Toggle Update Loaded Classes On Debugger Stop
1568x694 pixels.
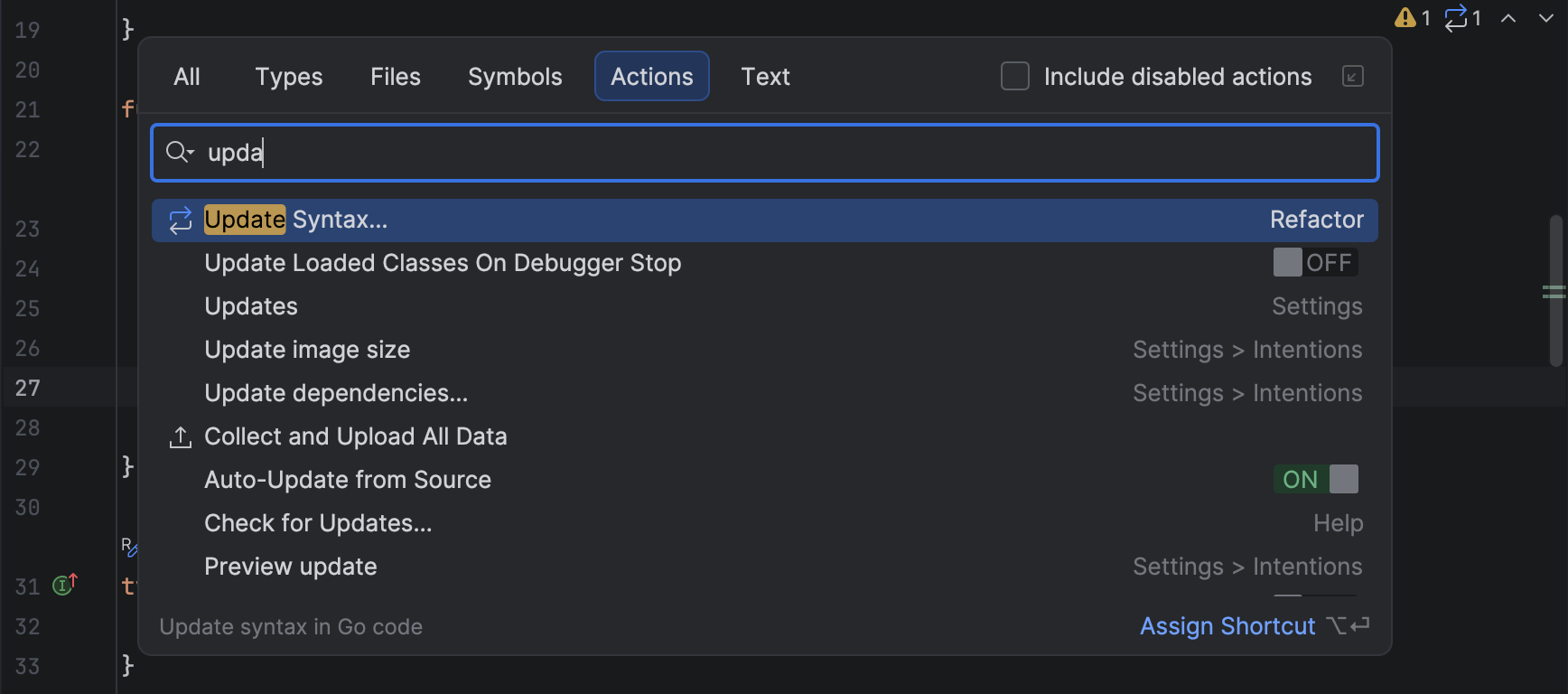pyautogui.click(x=1315, y=263)
